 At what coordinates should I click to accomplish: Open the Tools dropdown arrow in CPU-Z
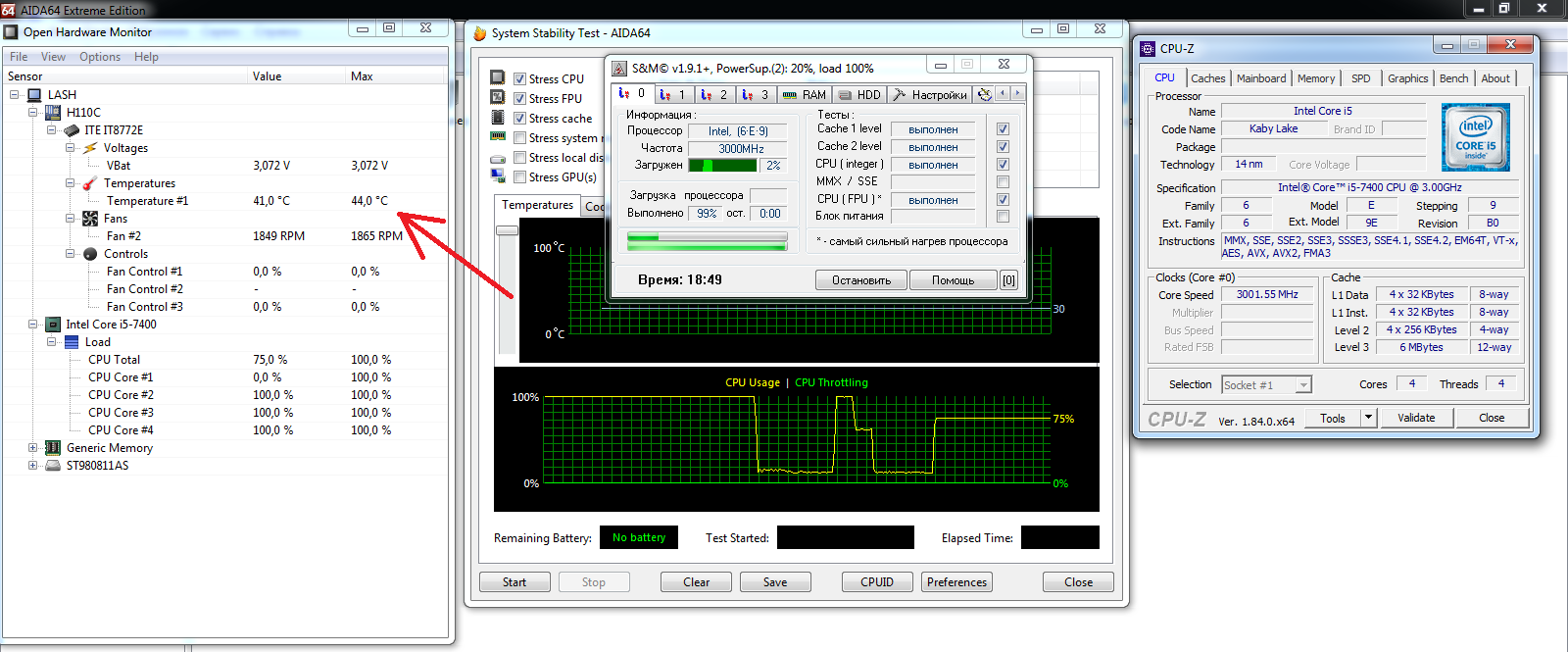pos(1368,418)
